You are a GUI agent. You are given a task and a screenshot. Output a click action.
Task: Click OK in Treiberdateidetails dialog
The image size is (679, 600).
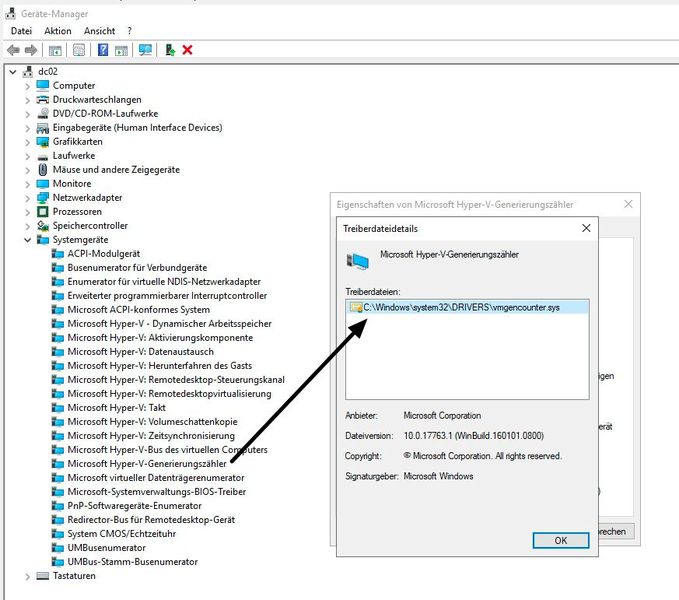(560, 540)
